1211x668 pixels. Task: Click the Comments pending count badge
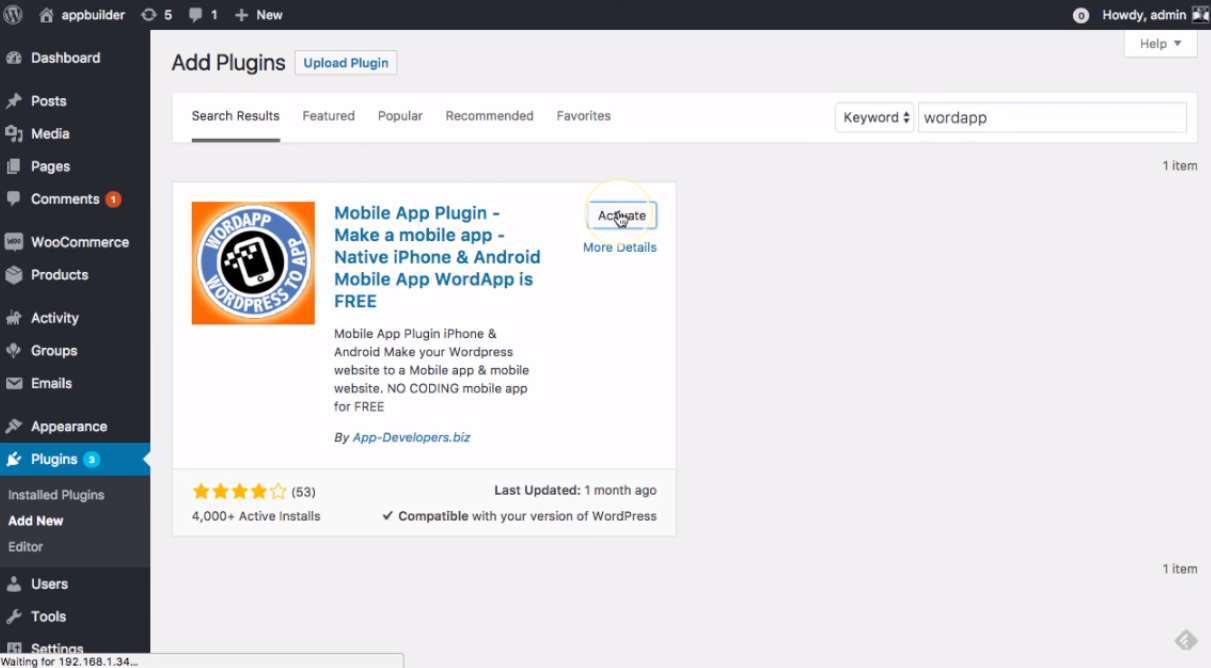114,199
